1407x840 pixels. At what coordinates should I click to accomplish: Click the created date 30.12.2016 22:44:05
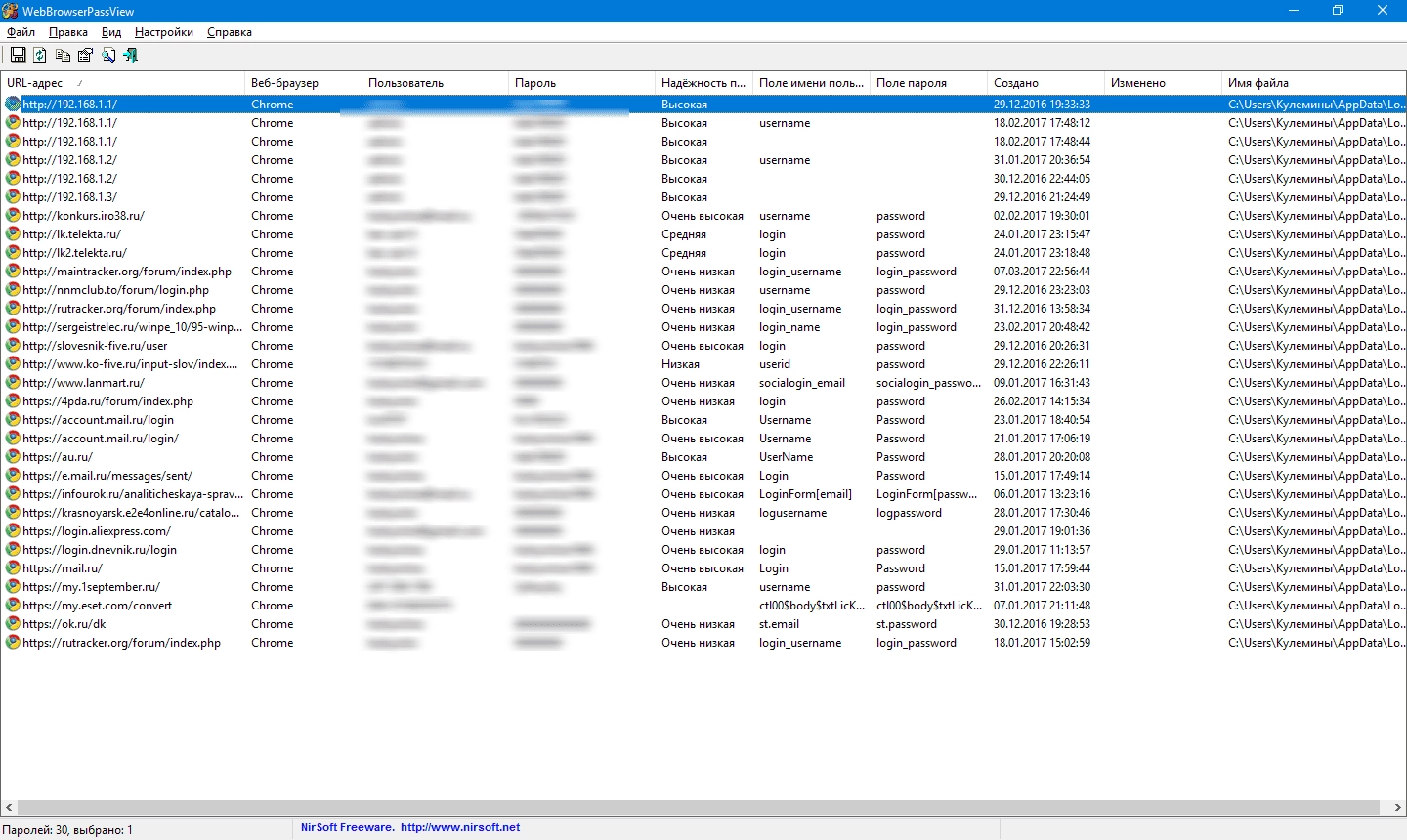pos(1042,179)
